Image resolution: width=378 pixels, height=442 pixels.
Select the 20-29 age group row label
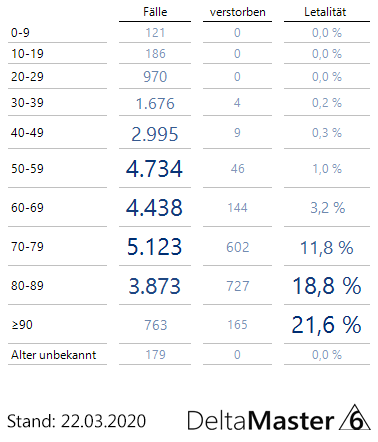[x=27, y=77]
